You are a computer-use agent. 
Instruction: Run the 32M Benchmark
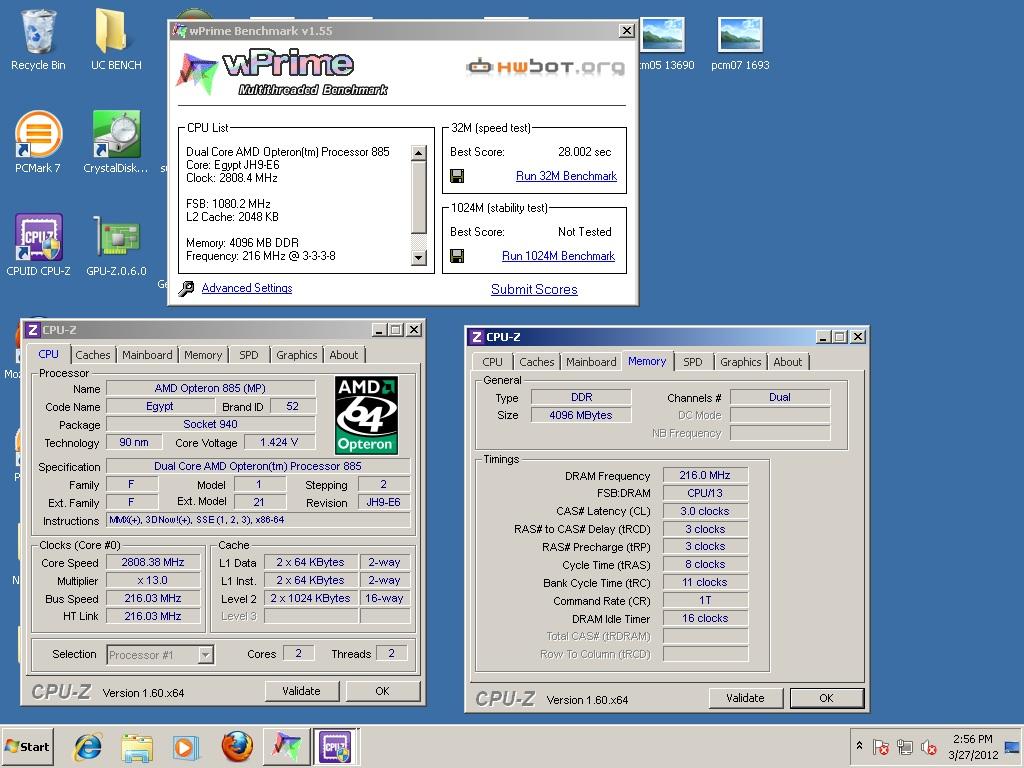click(x=566, y=176)
